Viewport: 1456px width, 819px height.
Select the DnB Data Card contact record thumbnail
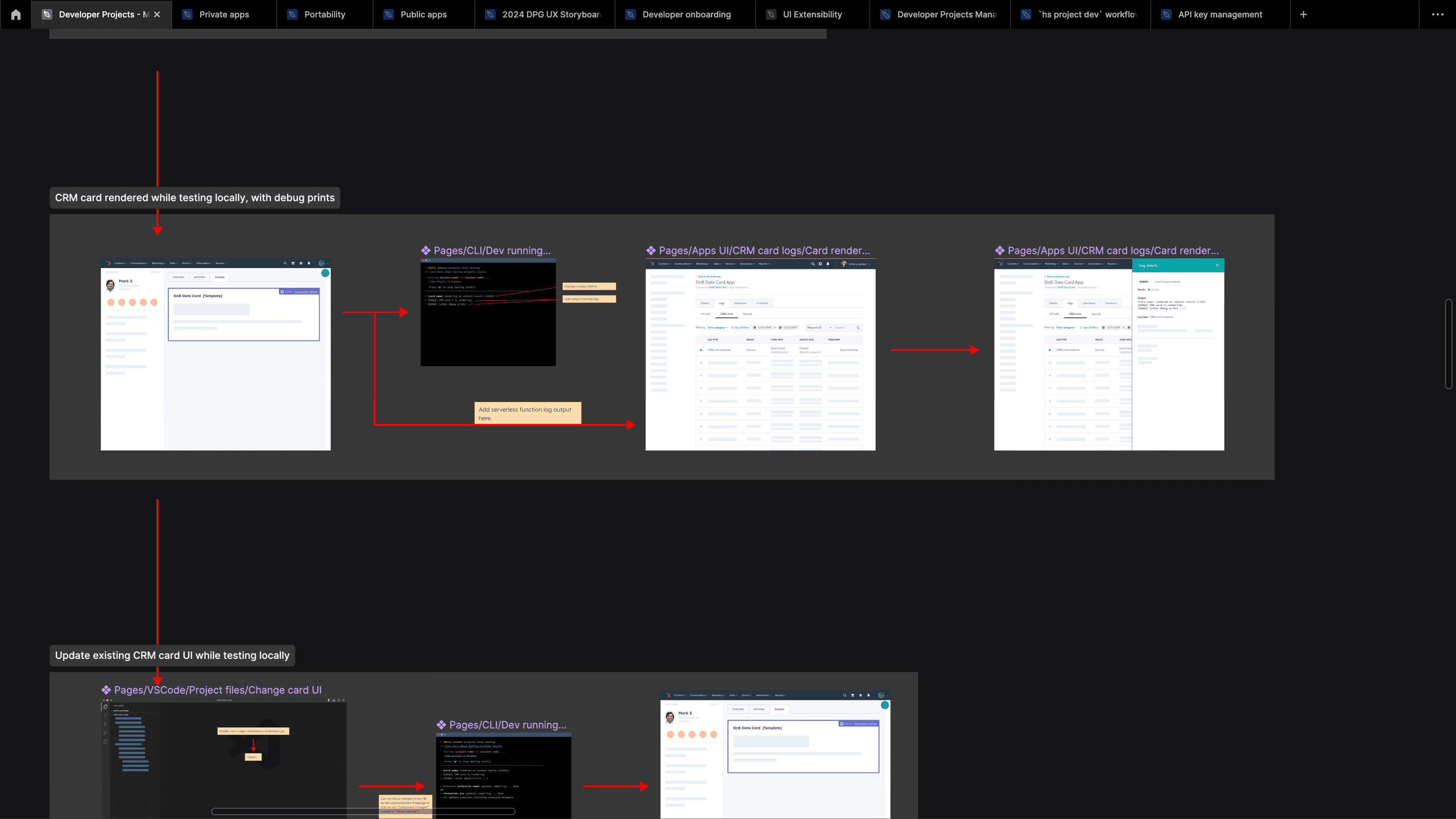215,355
